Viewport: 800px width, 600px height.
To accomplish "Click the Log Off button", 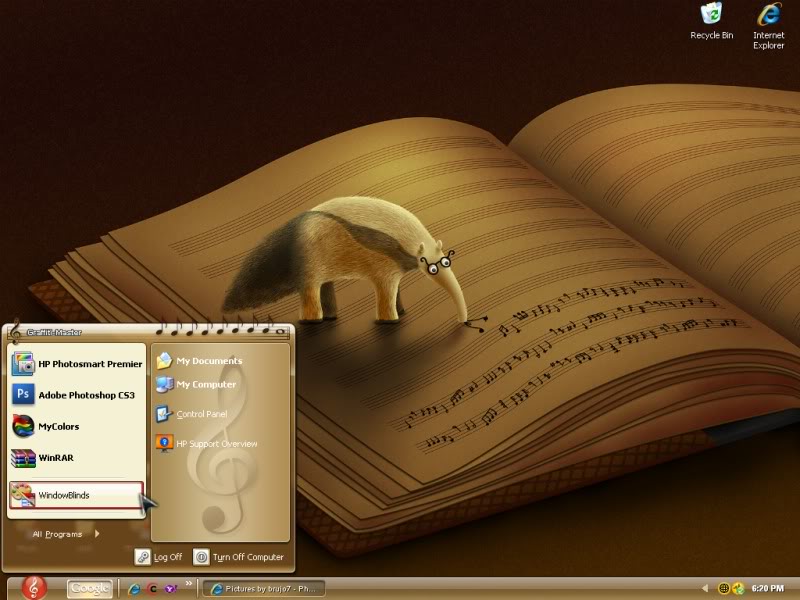I will 159,557.
